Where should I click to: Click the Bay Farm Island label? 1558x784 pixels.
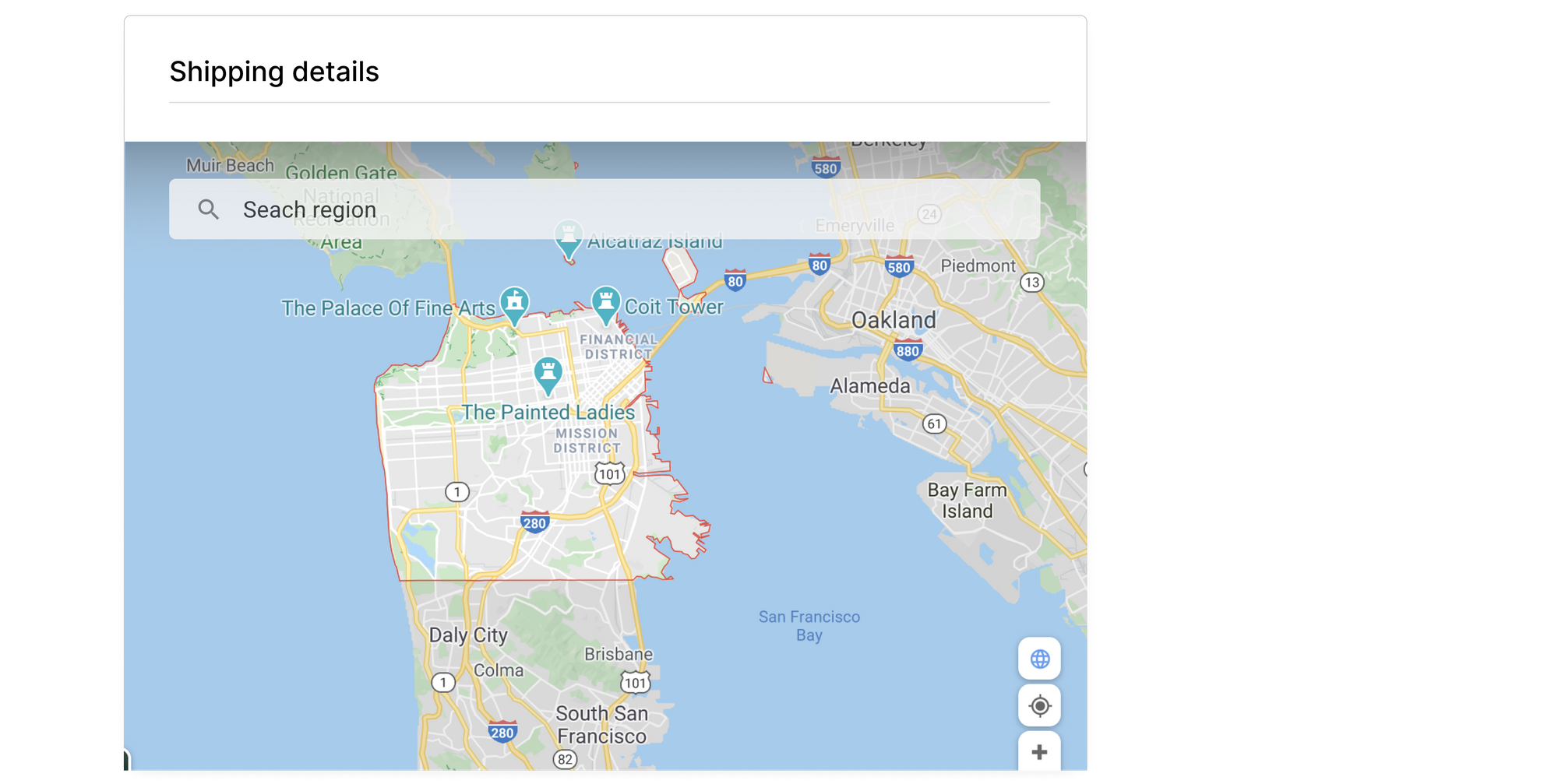pos(968,501)
